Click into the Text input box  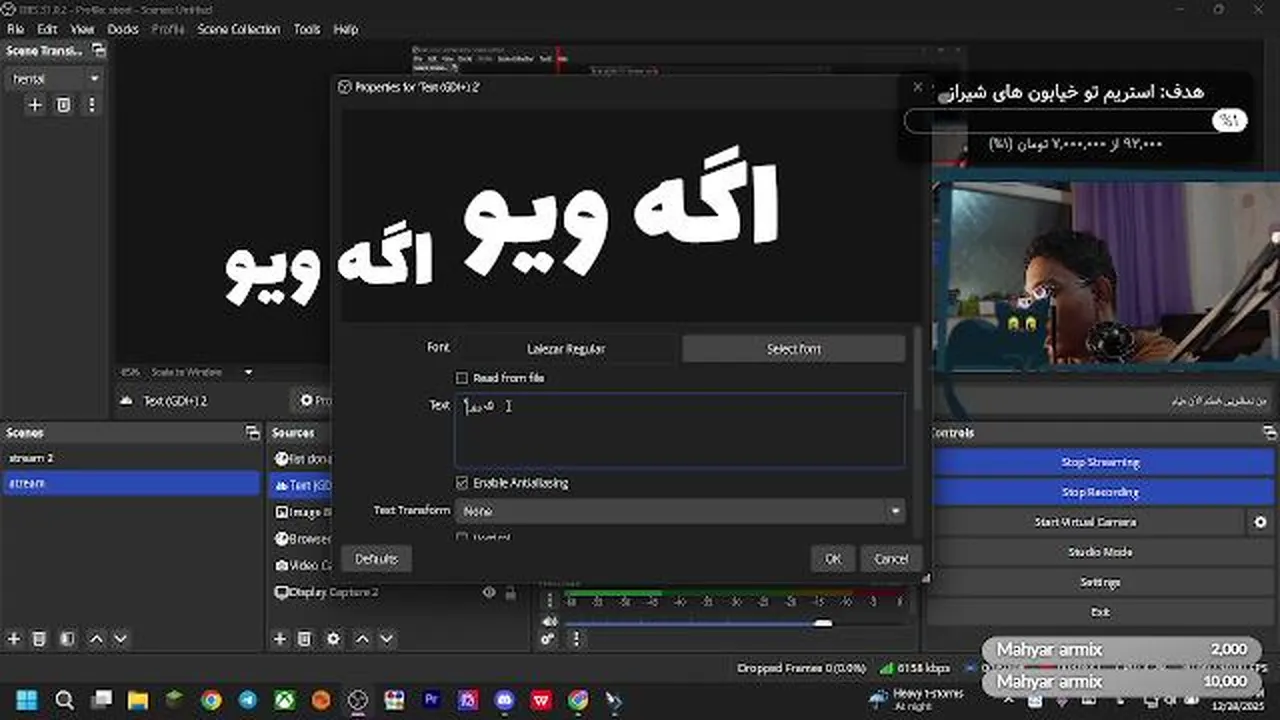tap(680, 430)
